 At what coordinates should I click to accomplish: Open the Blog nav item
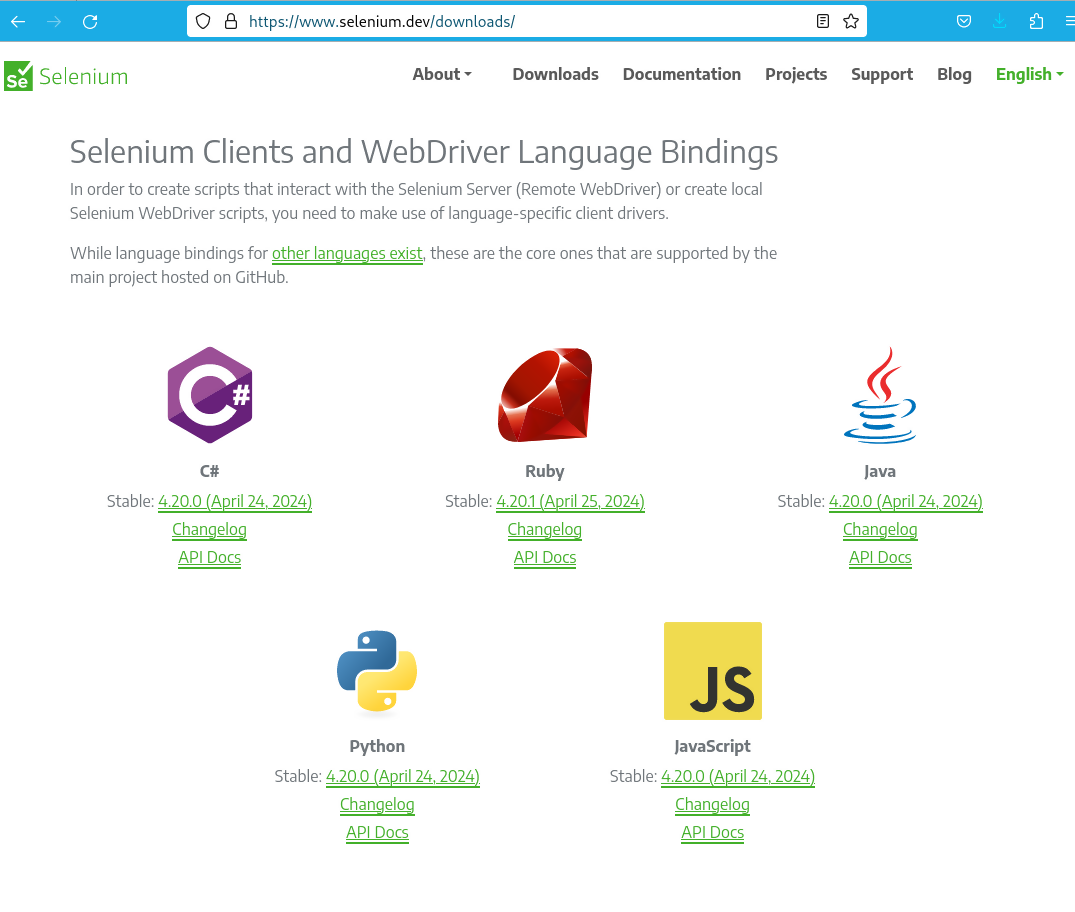[x=954, y=74]
